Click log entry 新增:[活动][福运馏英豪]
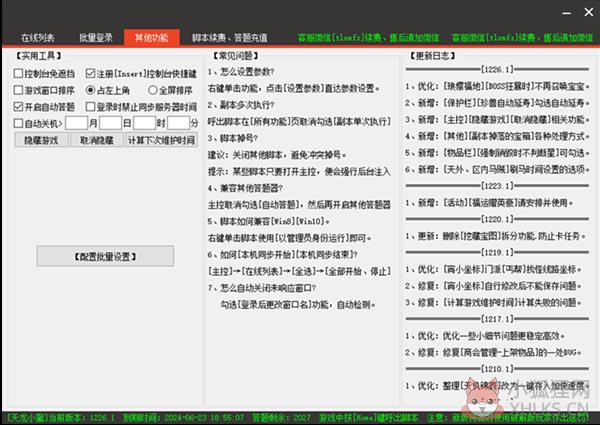Viewport: 600px width, 425px height. (489, 202)
